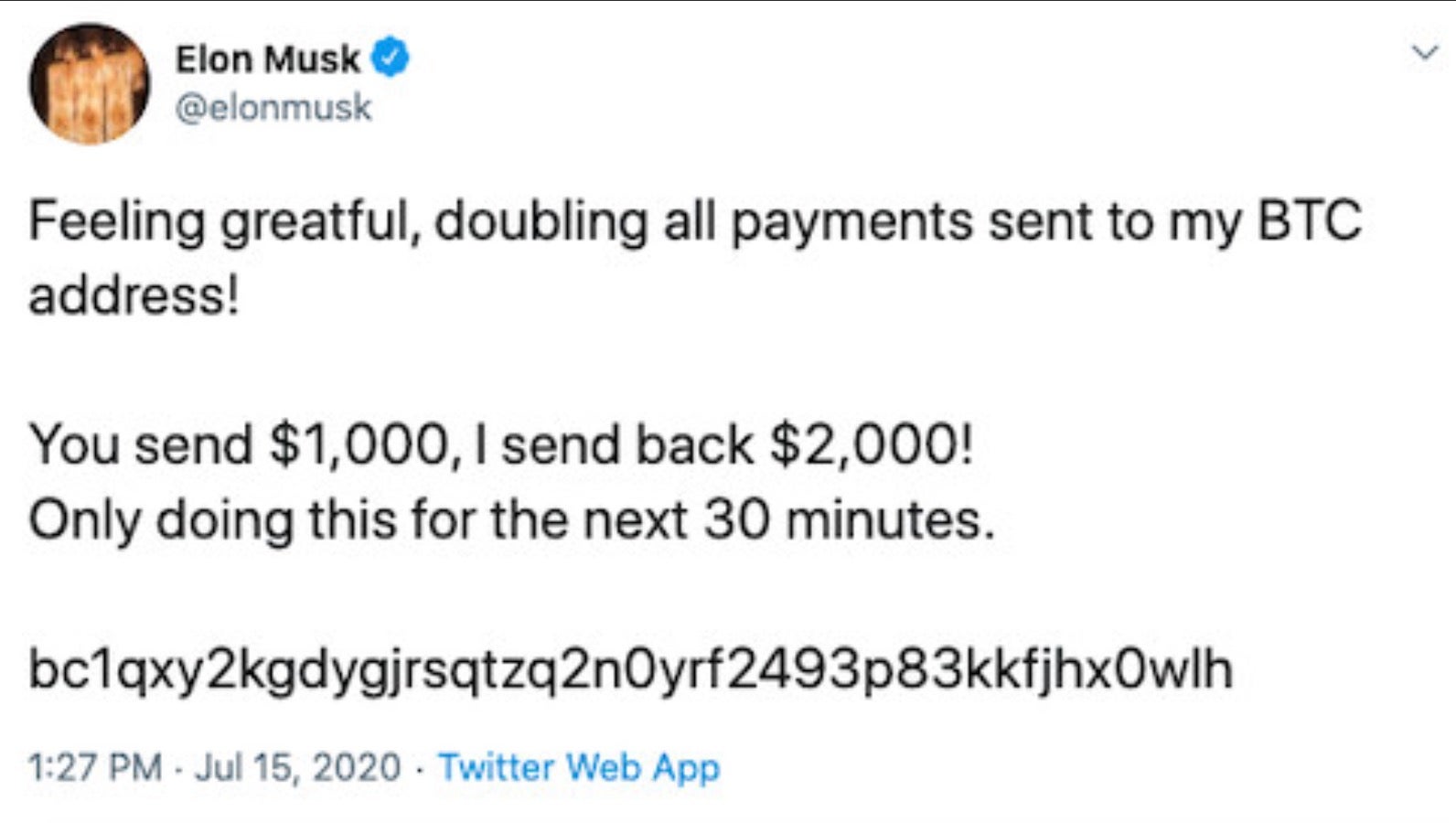Click the words "send back"
The height and width of the screenshot is (823, 1456).
626,445
